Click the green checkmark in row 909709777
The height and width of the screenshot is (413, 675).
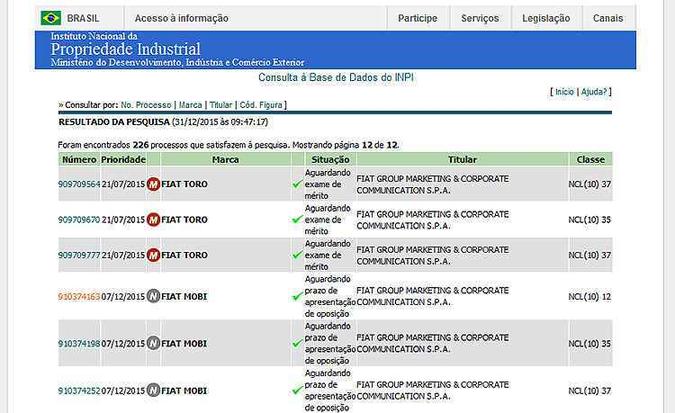pos(297,255)
